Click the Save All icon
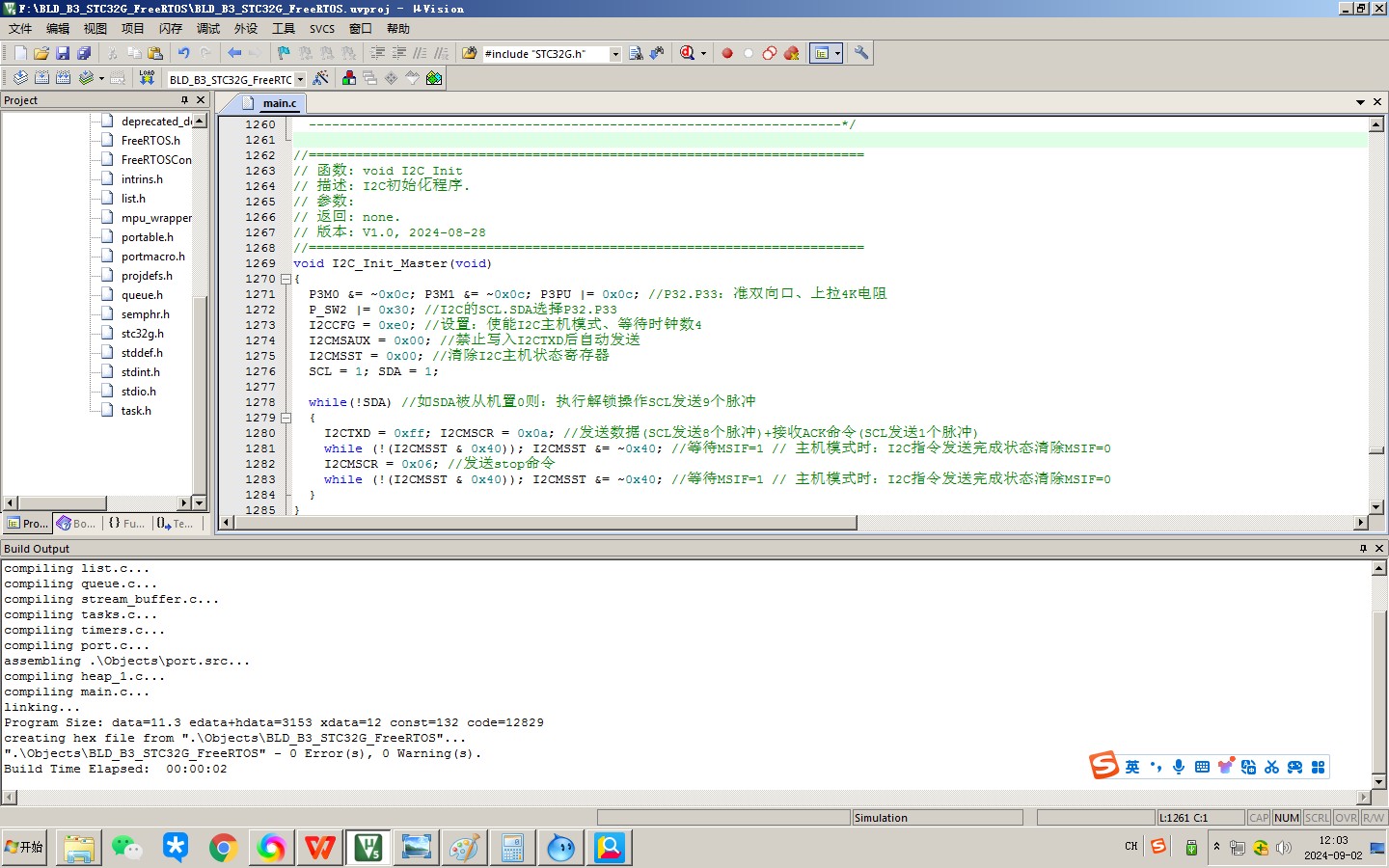1389x868 pixels. pyautogui.click(x=84, y=54)
